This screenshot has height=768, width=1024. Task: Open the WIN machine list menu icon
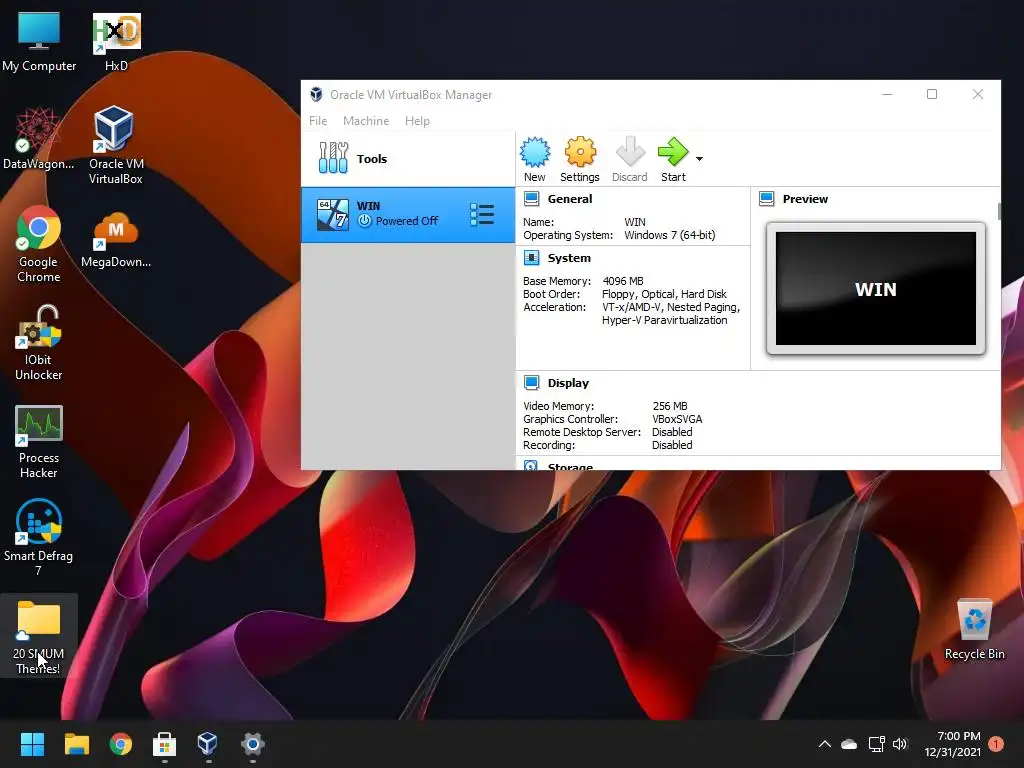tap(482, 215)
